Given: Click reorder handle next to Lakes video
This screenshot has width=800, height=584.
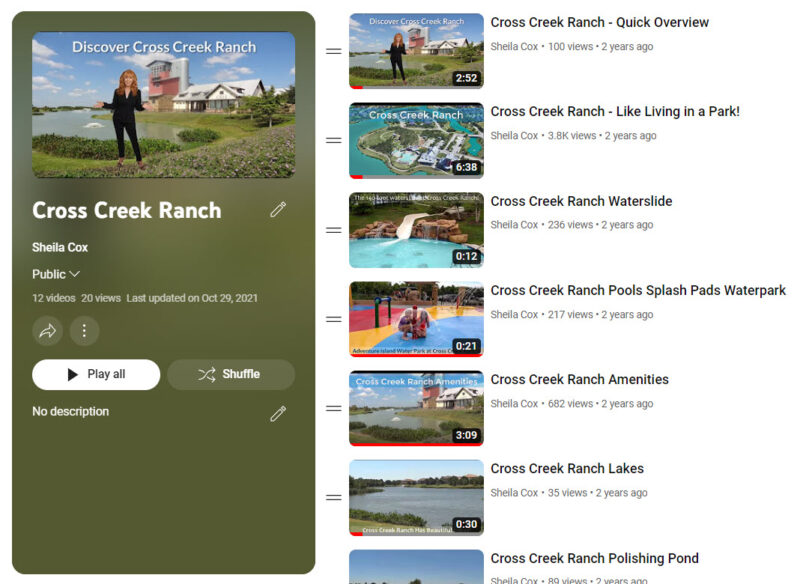Looking at the screenshot, I should 334,498.
